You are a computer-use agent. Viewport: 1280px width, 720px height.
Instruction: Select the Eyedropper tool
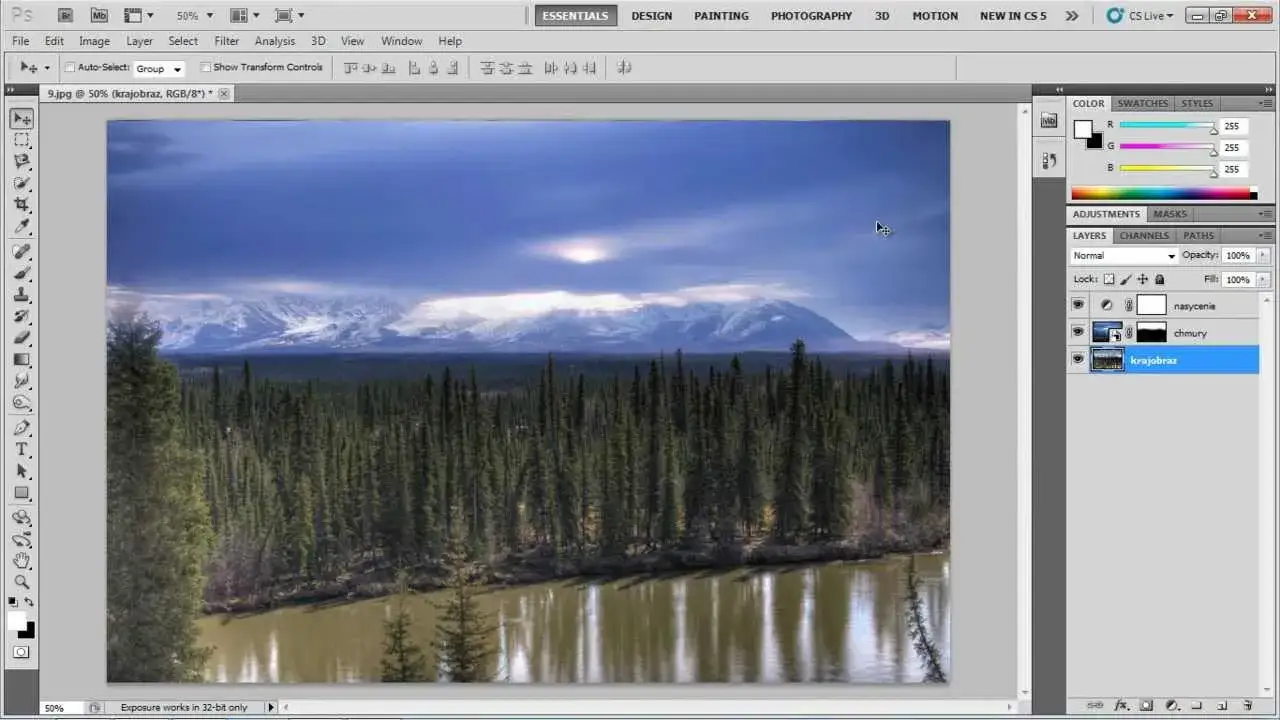pyautogui.click(x=21, y=226)
